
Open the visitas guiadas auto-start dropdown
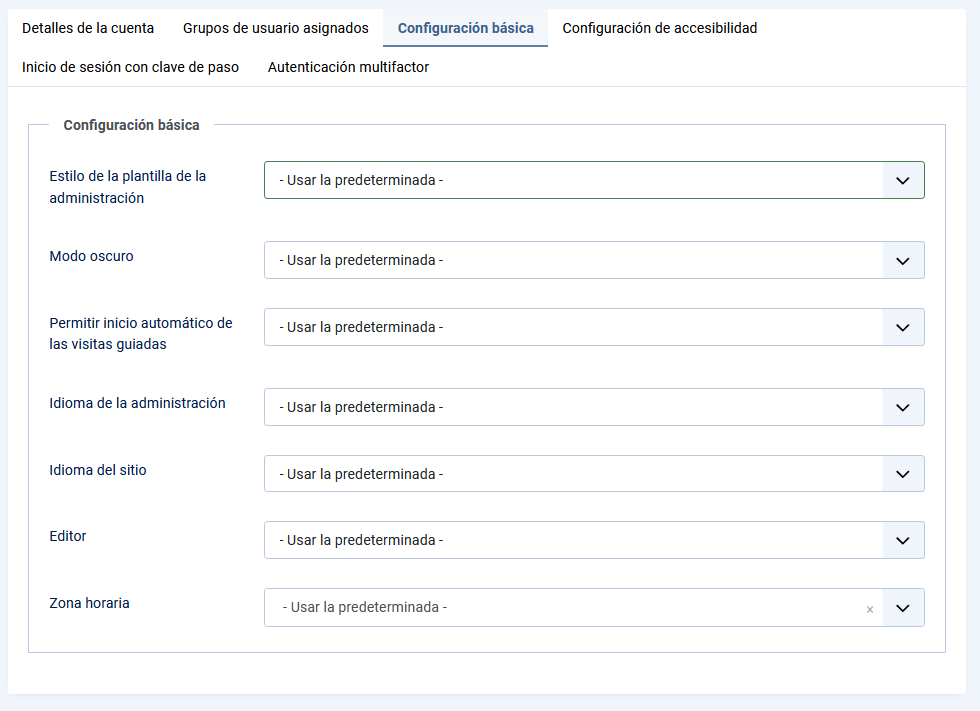coord(593,327)
